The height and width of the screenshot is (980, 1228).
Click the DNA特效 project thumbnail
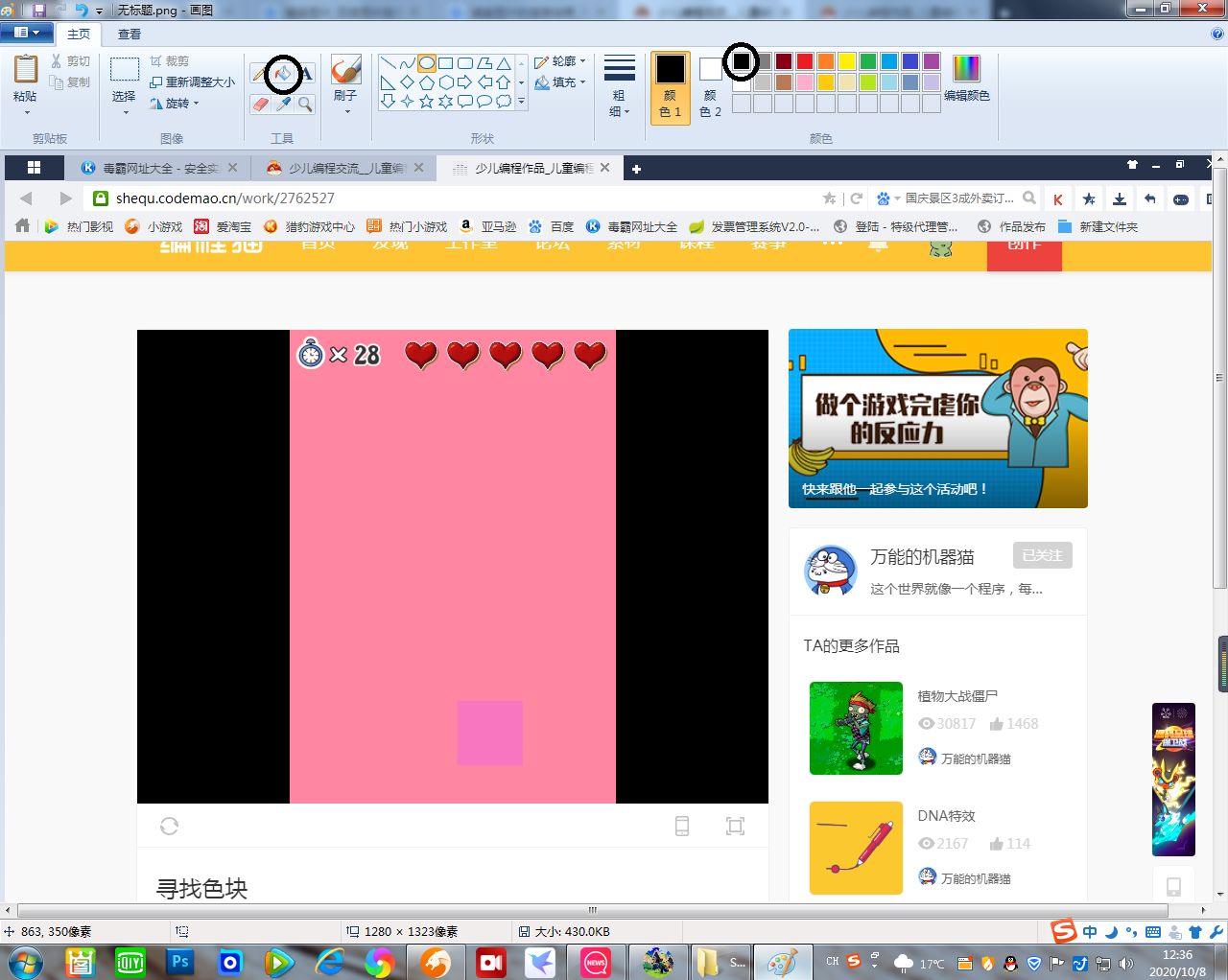[856, 848]
